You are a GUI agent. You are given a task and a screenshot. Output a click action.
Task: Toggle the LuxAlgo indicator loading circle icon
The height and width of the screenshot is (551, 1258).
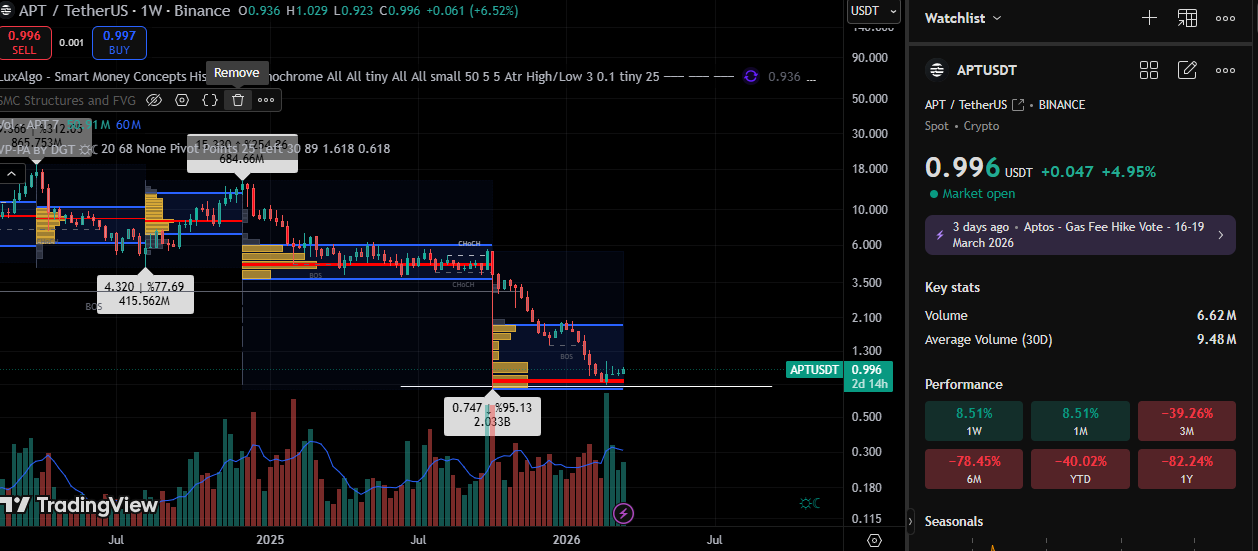pyautogui.click(x=751, y=77)
